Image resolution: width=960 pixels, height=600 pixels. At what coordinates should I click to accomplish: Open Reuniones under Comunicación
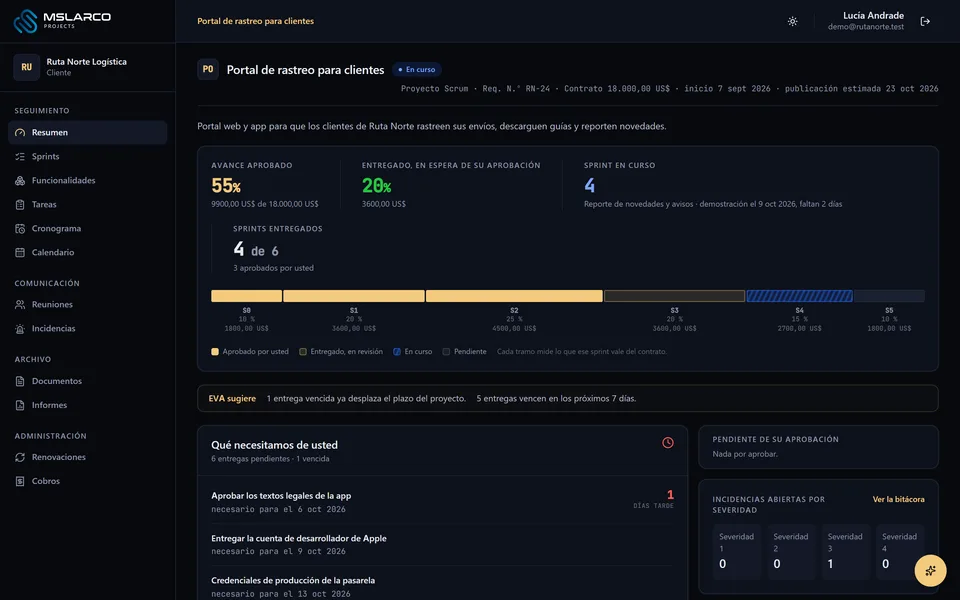click(x=88, y=304)
